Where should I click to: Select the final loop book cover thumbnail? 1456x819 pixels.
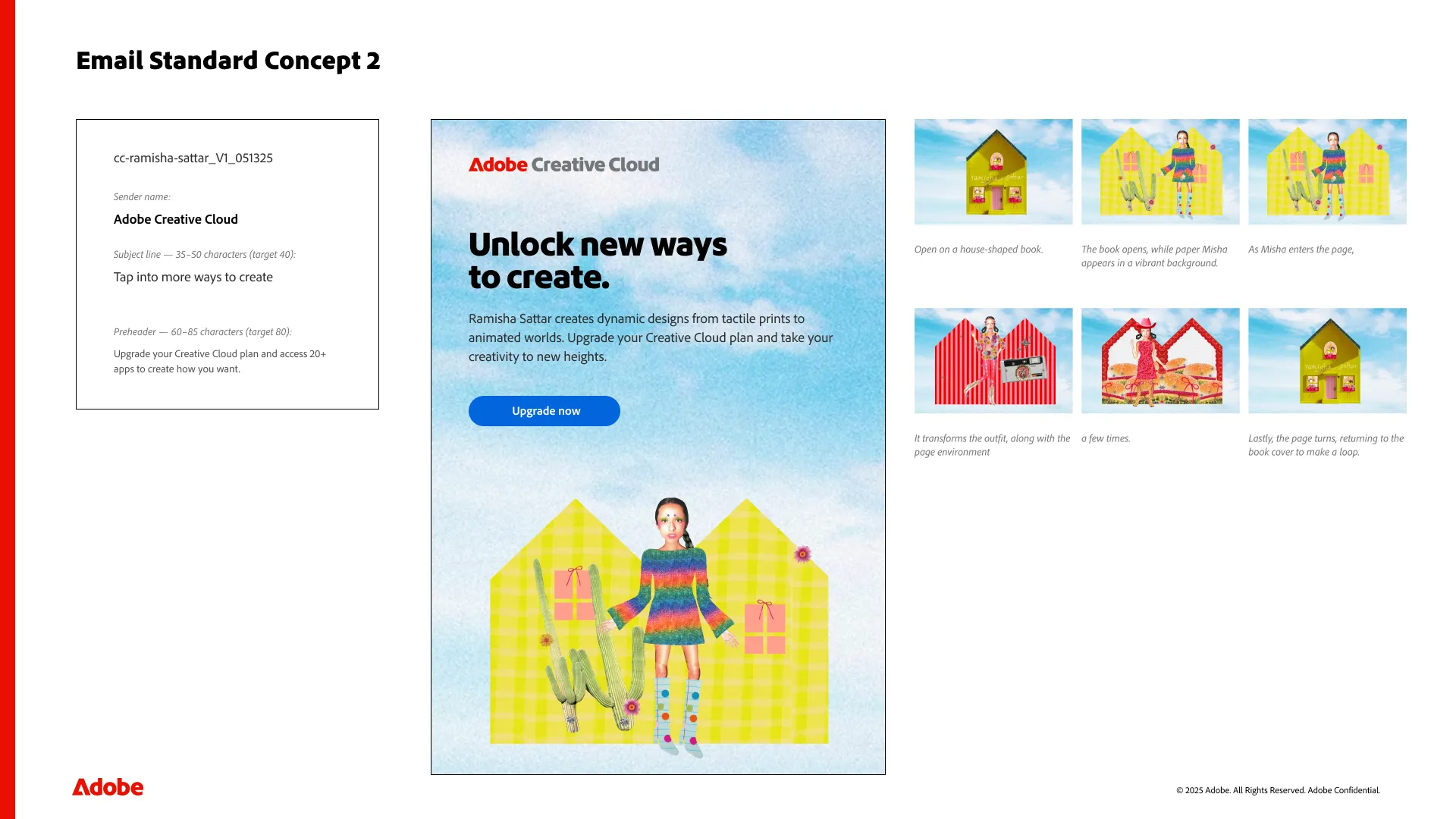[1327, 360]
